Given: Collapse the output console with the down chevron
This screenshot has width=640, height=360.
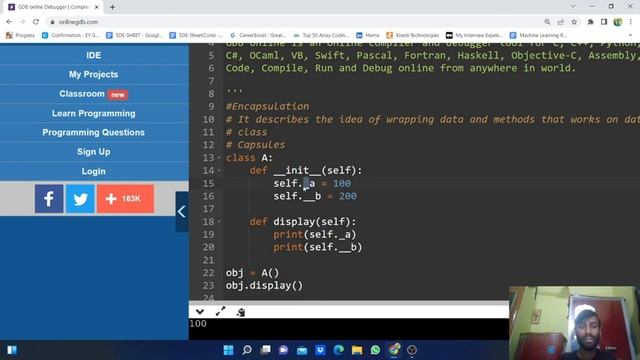Looking at the screenshot, I should [200, 312].
